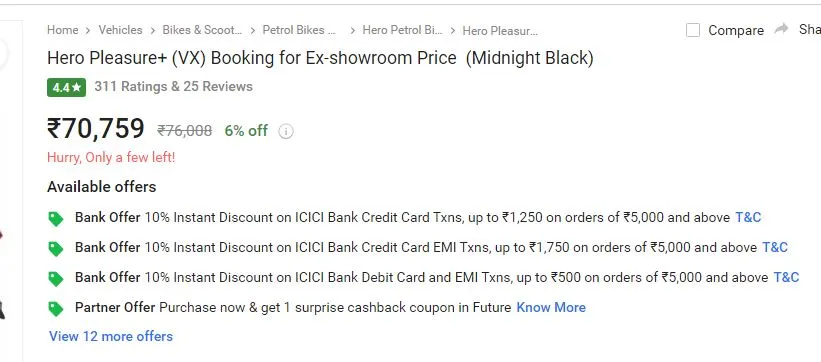821x362 pixels.
Task: Open 311 Ratings & 25 Reviews
Action: [x=173, y=86]
